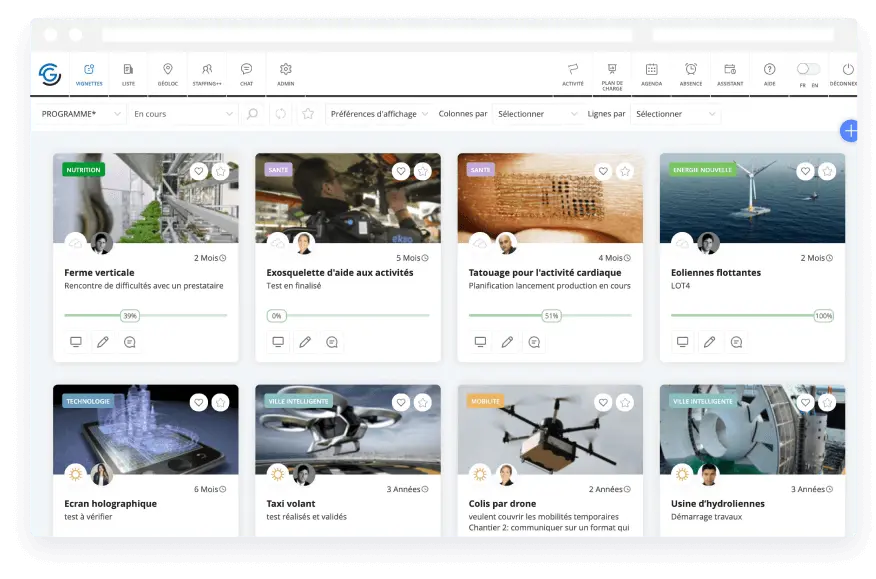Edit the Eoliennes flottantes project
This screenshot has height=579, width=876.
[x=710, y=341]
